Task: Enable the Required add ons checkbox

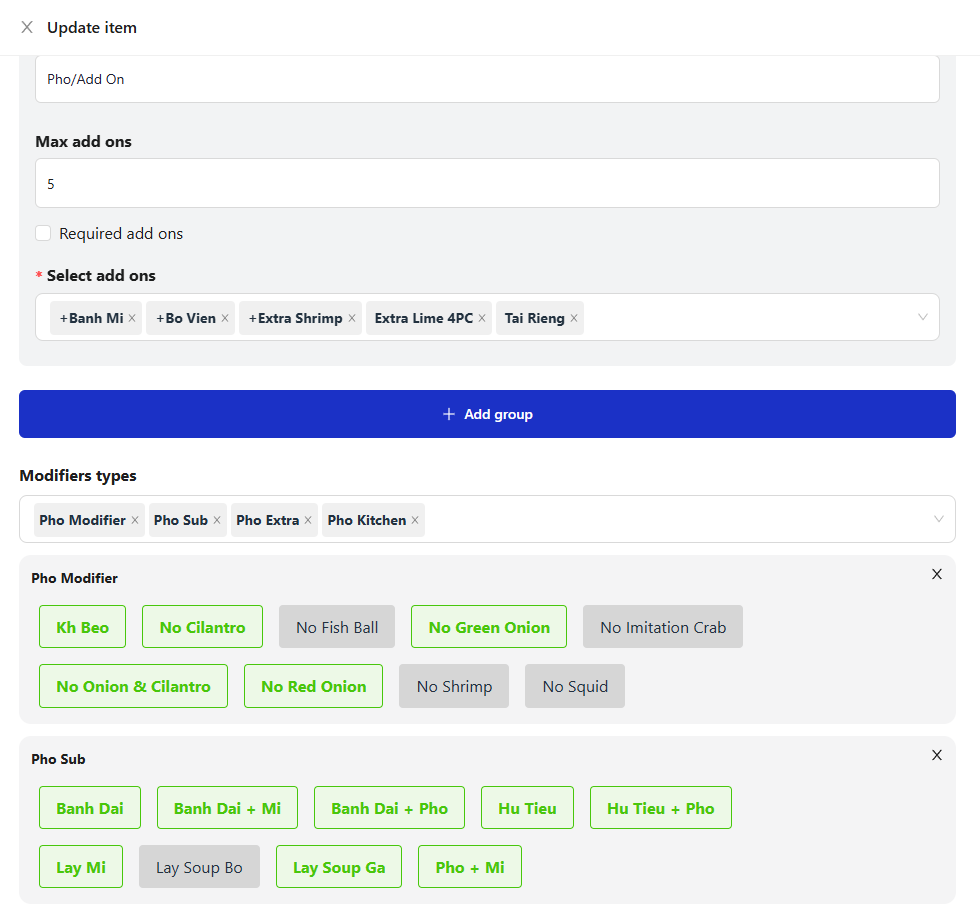Action: tap(43, 232)
